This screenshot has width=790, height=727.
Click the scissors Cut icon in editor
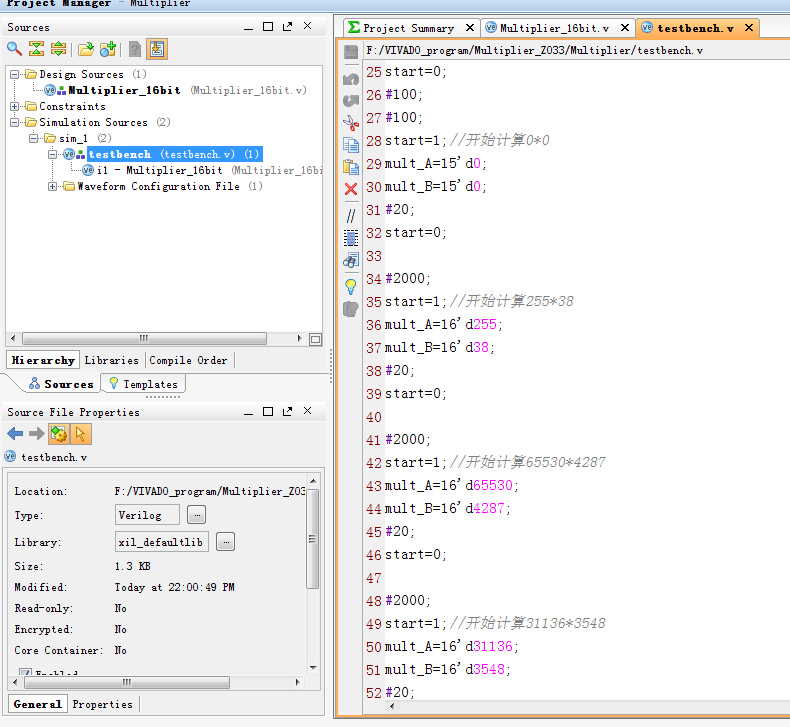351,122
